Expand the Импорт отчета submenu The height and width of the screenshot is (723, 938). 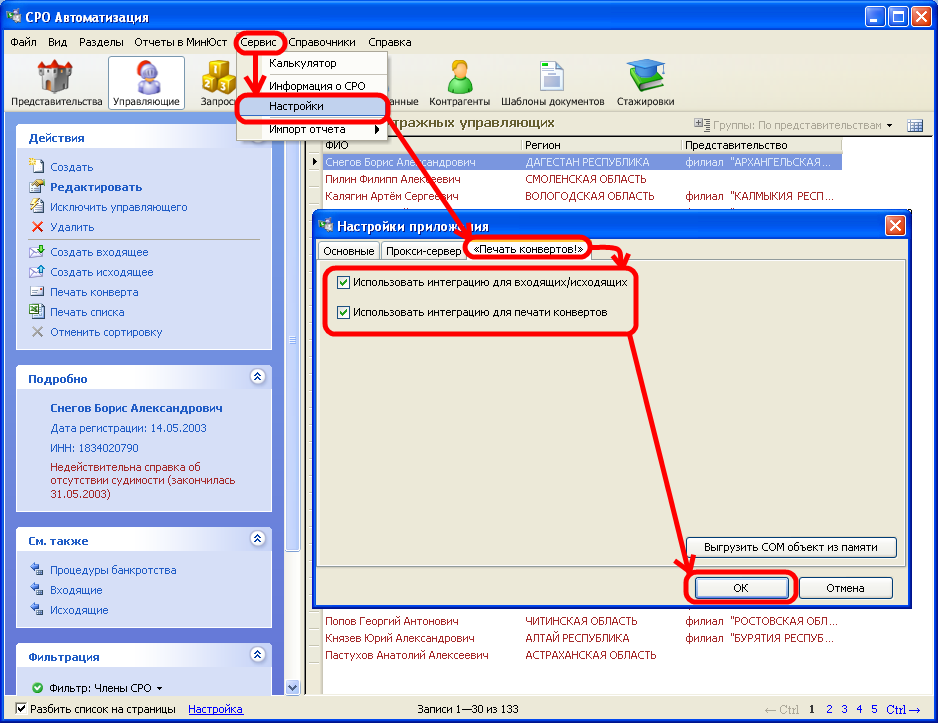pos(310,129)
